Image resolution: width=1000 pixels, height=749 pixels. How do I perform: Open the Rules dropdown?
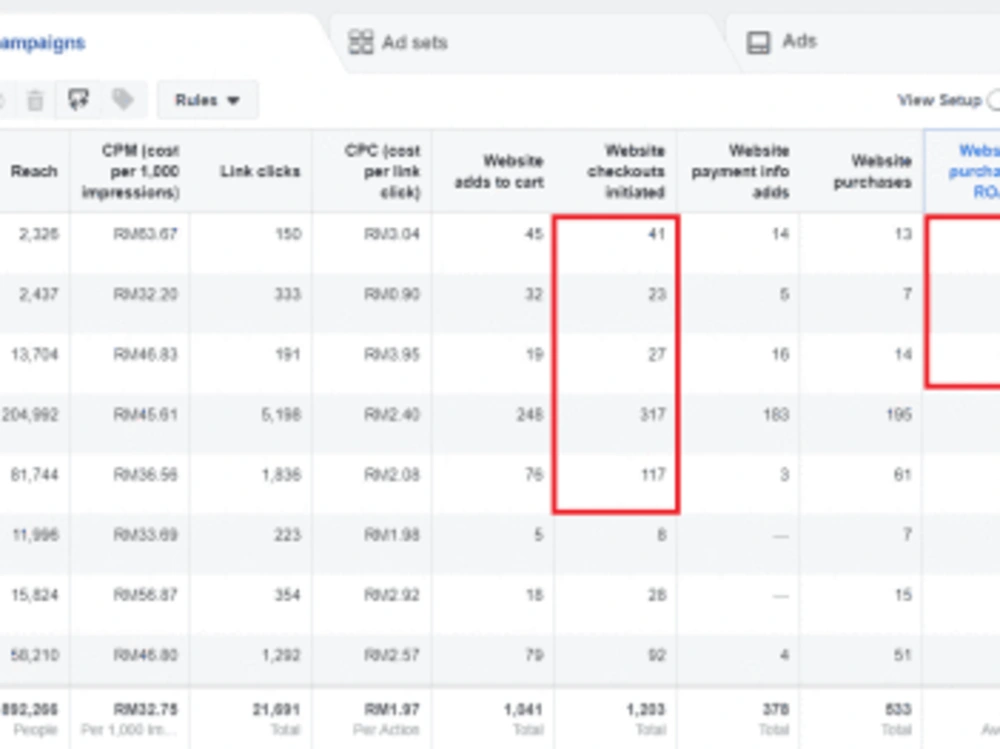tap(207, 100)
